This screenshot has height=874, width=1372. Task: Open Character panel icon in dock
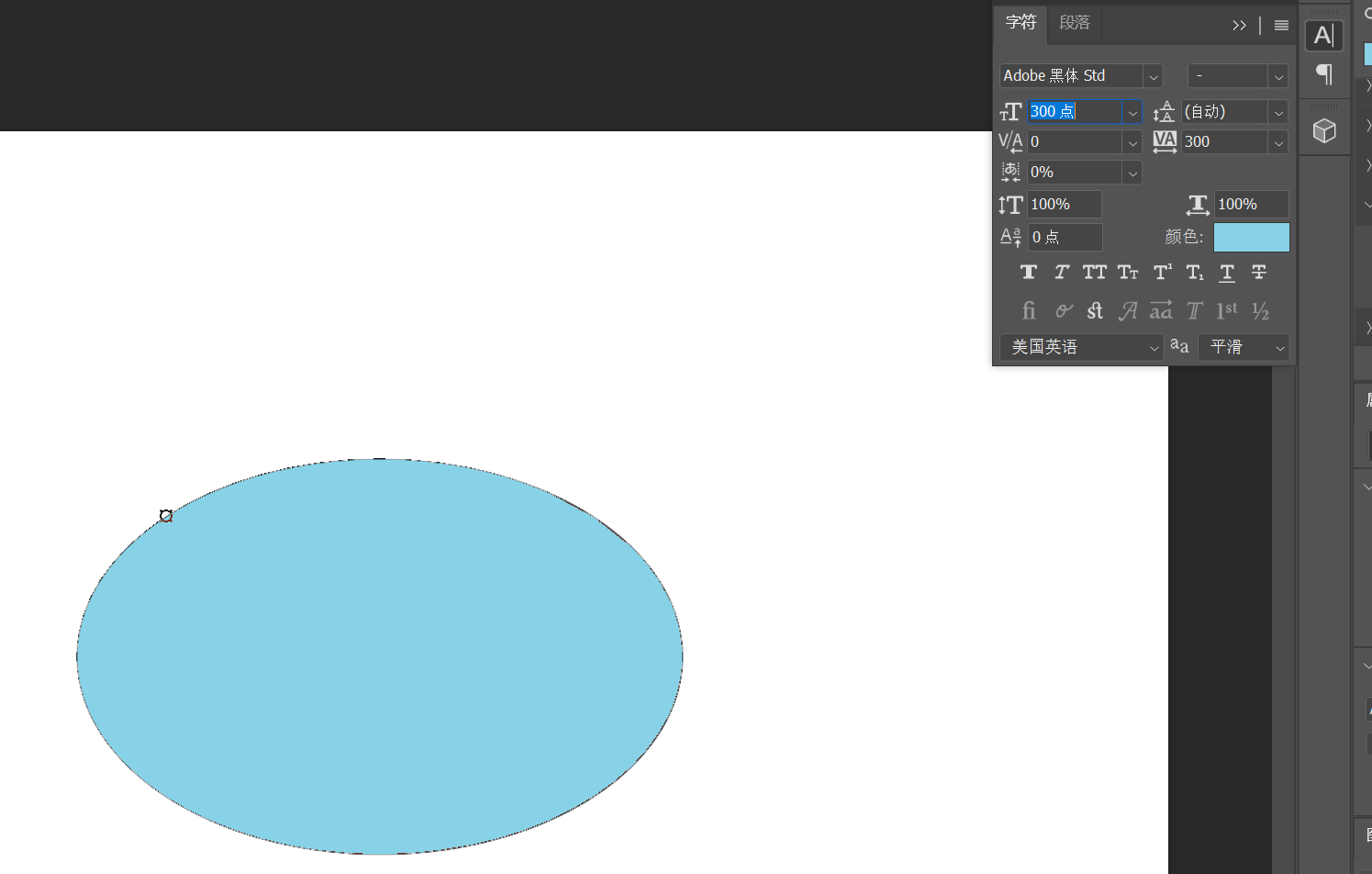tap(1323, 36)
